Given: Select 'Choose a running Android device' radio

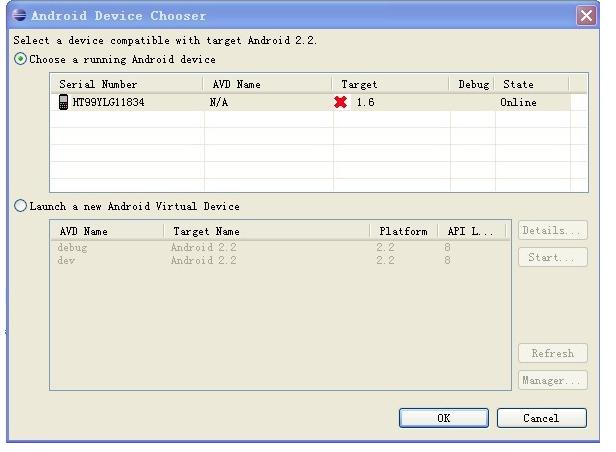Looking at the screenshot, I should tap(20, 59).
